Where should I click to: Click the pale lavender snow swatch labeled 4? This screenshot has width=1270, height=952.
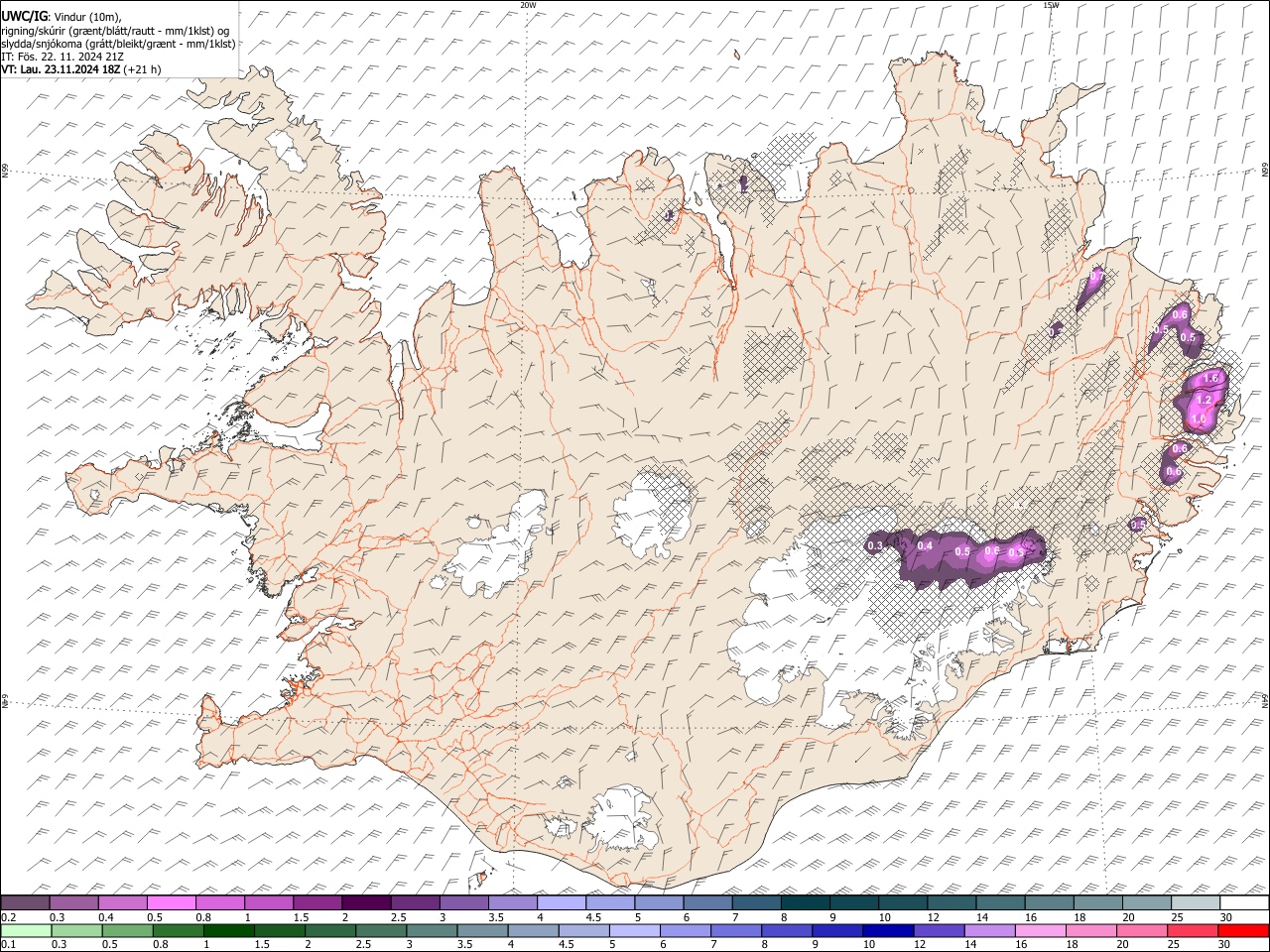tap(562, 903)
